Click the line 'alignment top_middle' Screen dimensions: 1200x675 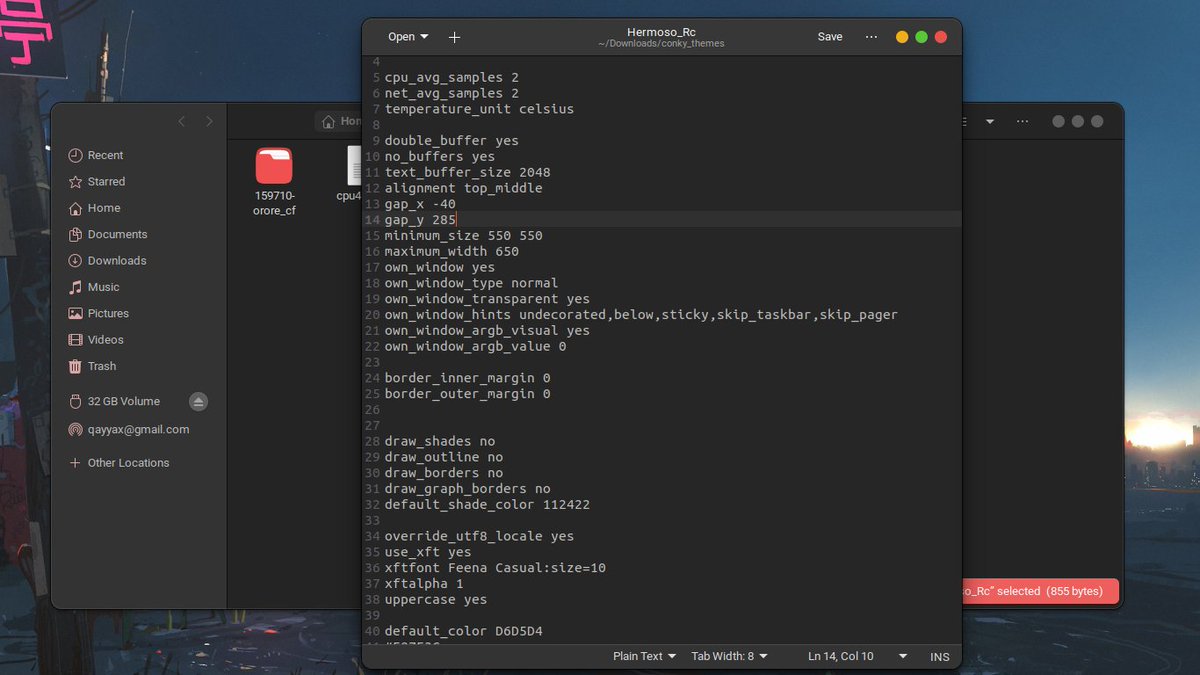click(464, 188)
